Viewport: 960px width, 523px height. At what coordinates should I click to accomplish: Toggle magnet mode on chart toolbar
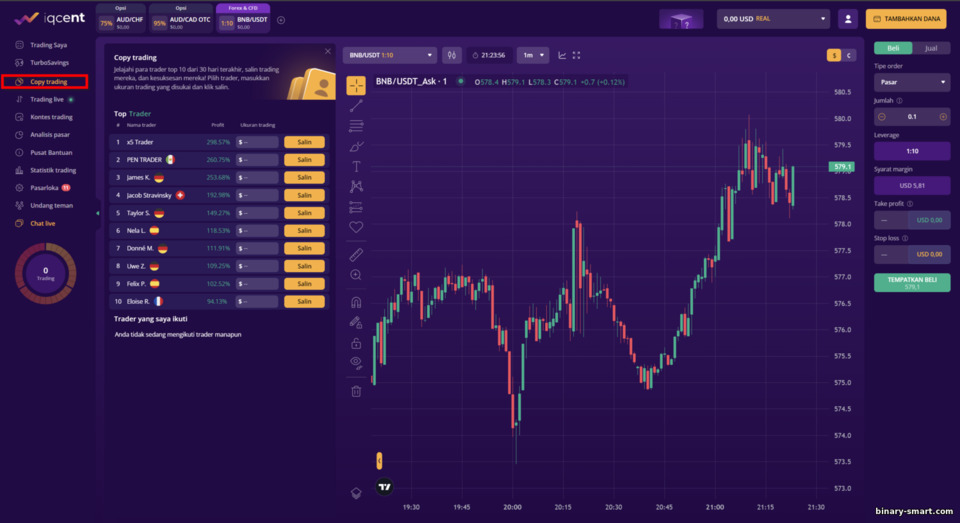pyautogui.click(x=356, y=302)
